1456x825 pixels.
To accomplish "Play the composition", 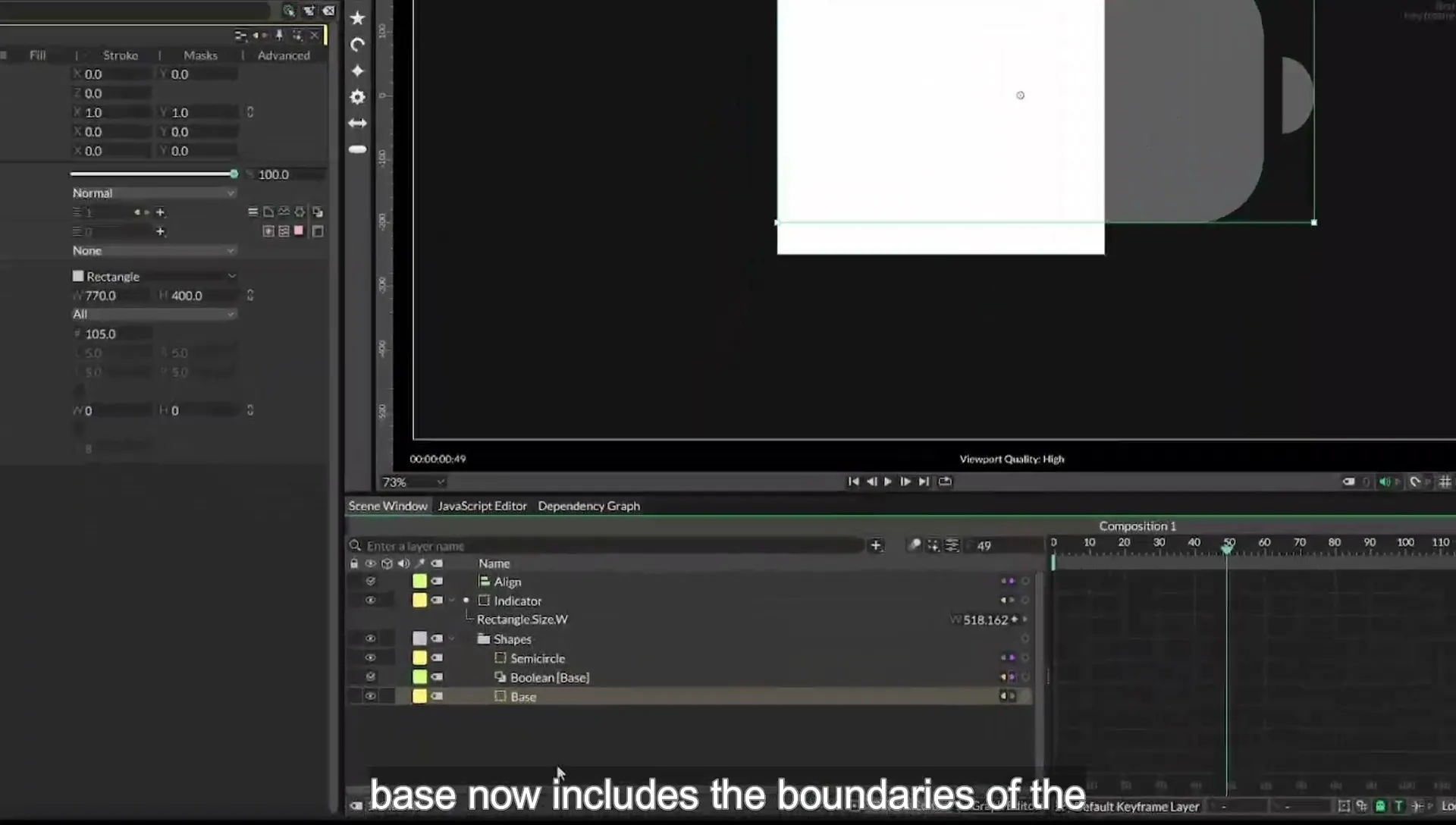I will [888, 482].
